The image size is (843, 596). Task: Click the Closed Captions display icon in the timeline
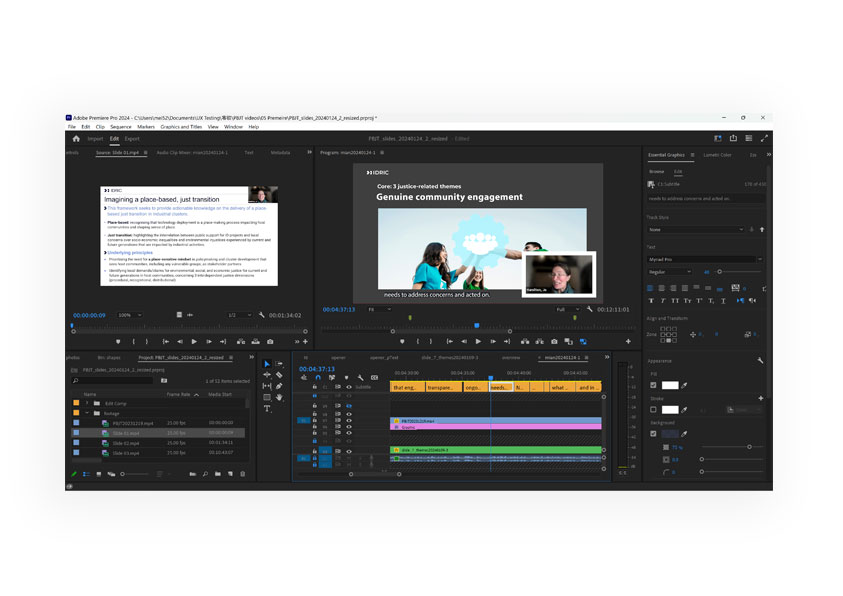(376, 377)
